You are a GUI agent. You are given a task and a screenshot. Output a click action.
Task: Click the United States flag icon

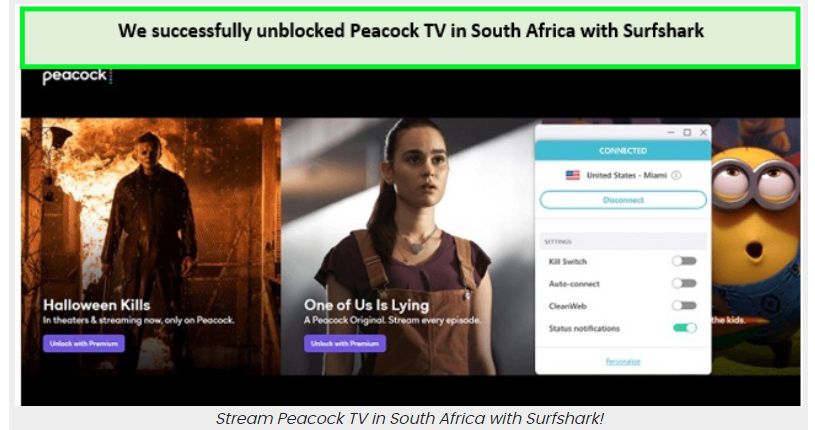[x=572, y=175]
